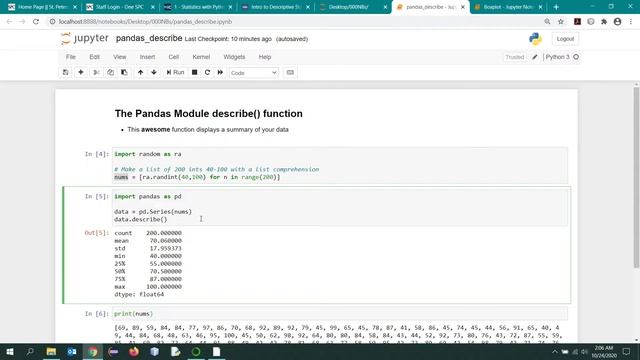Image resolution: width=640 pixels, height=360 pixels.
Task: Click the localhost address bar
Action: 294,22
